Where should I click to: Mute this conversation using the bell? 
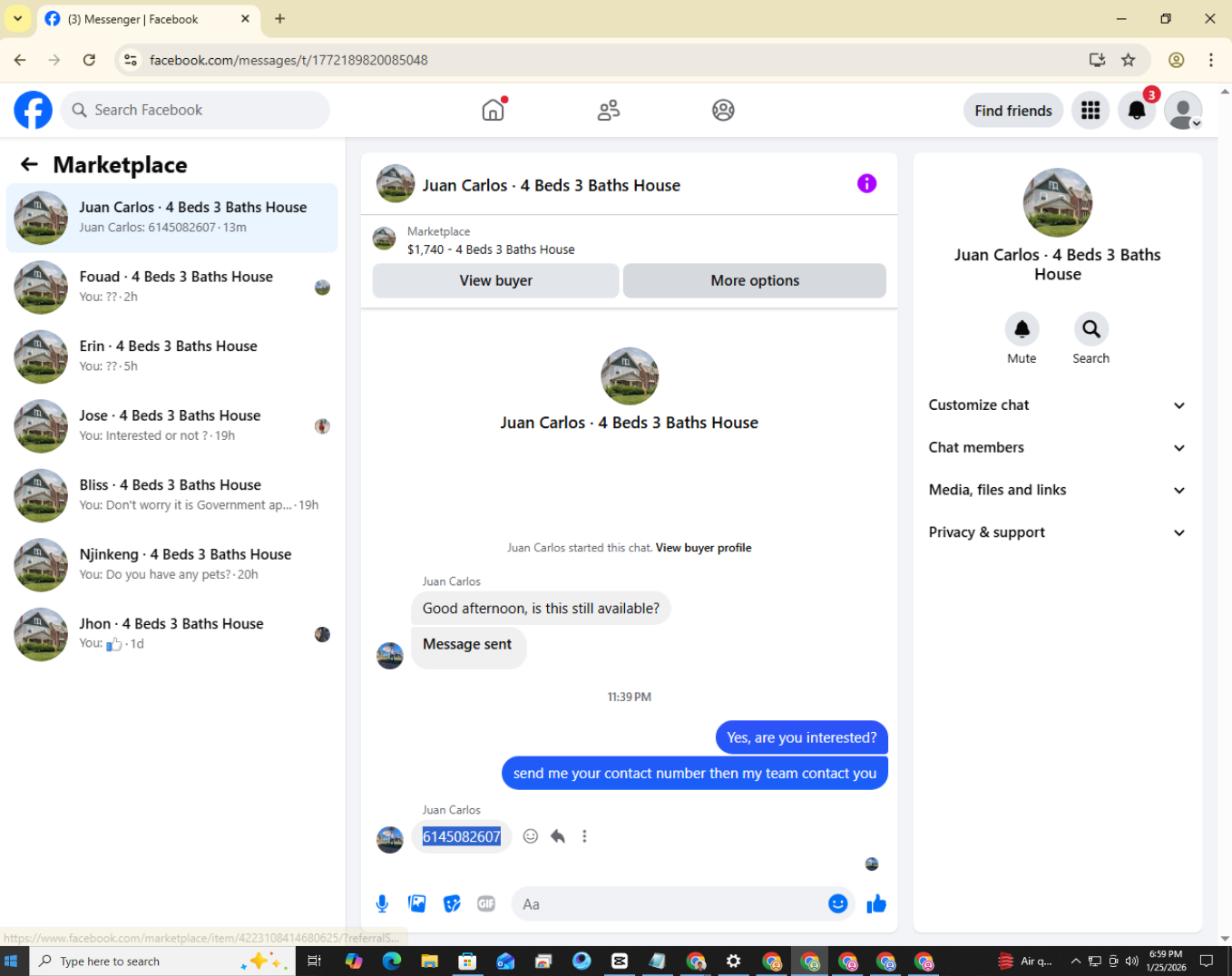click(1022, 329)
